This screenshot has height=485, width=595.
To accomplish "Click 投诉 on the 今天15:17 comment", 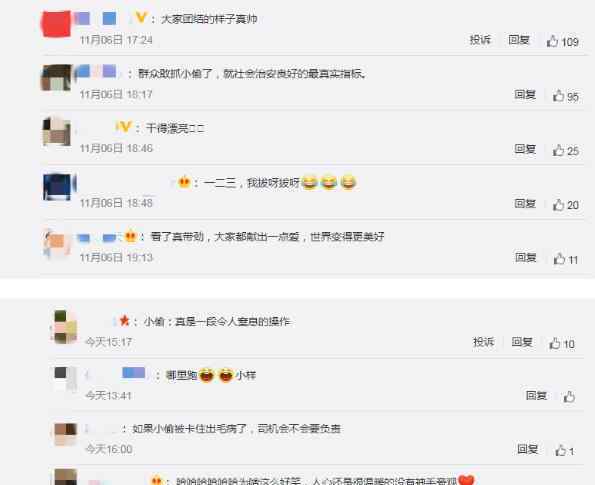I will tap(483, 342).
